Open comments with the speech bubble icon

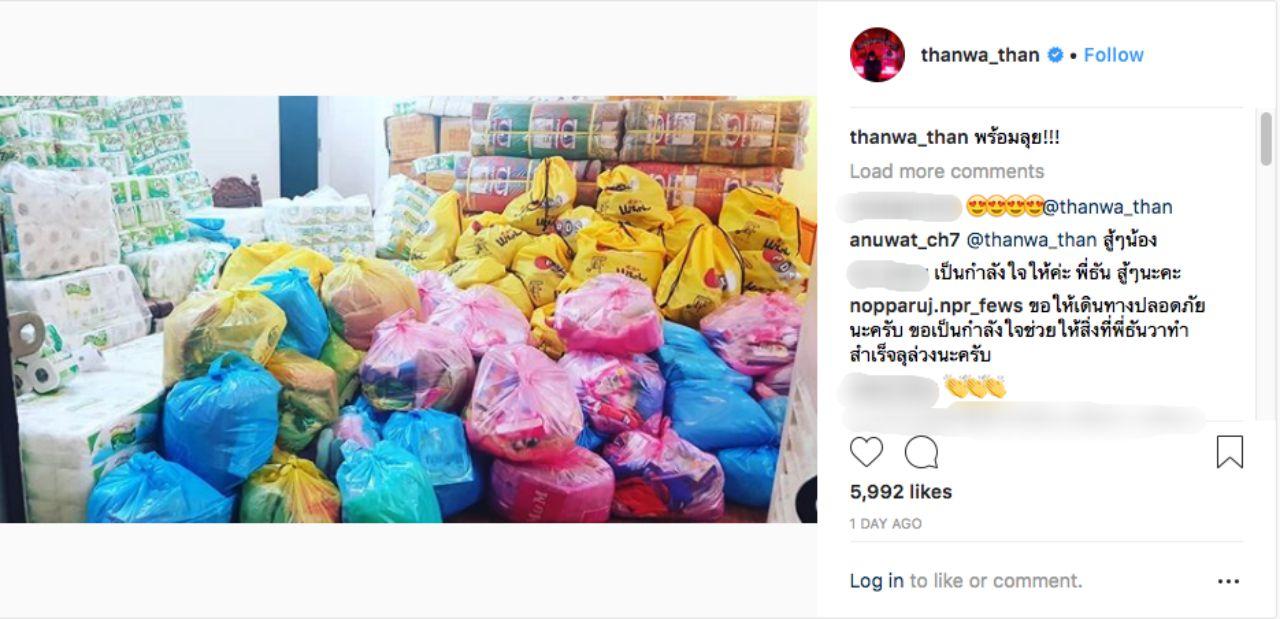point(921,452)
